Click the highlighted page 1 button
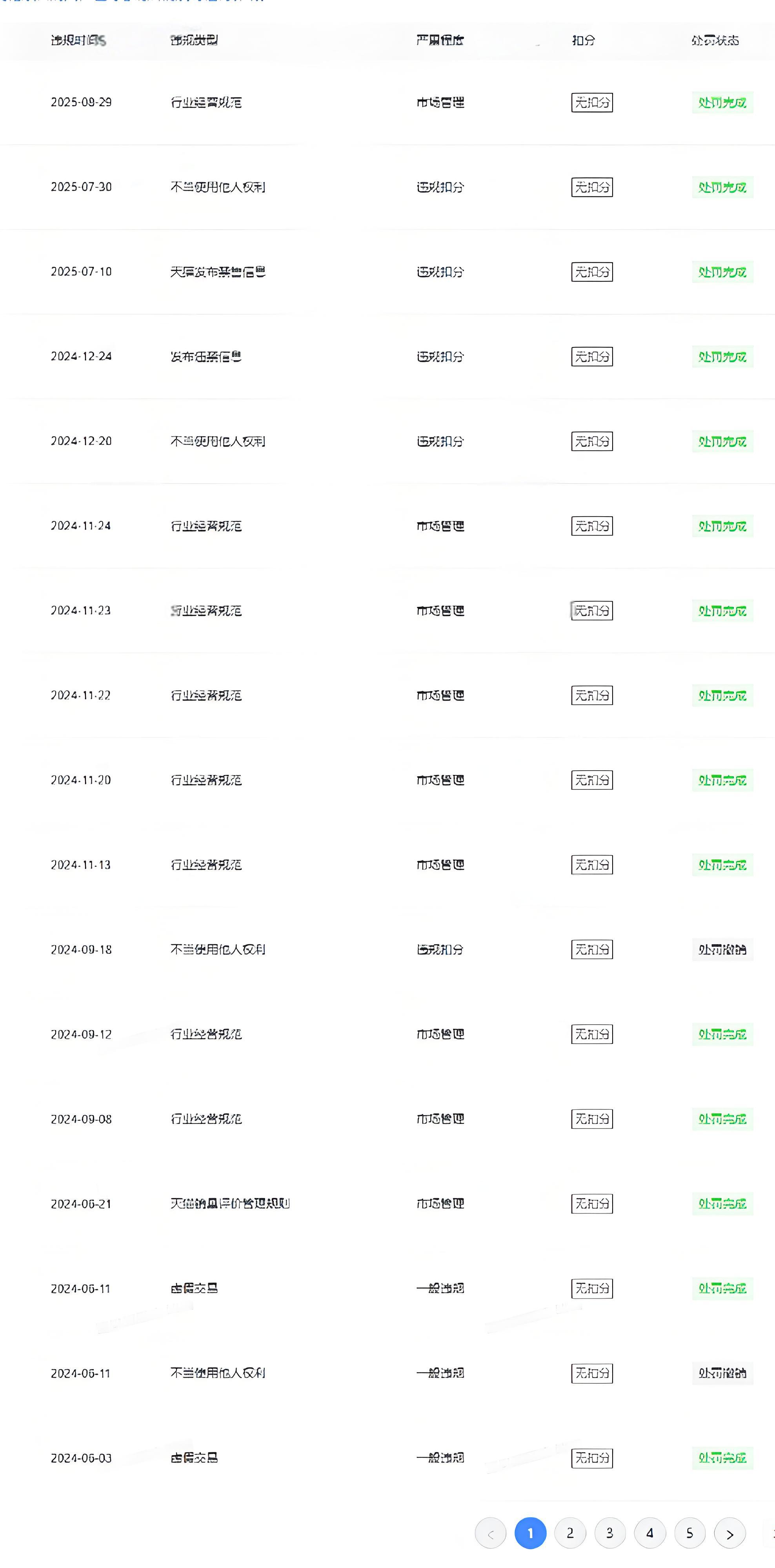The height and width of the screenshot is (1568, 775). pos(529,1533)
